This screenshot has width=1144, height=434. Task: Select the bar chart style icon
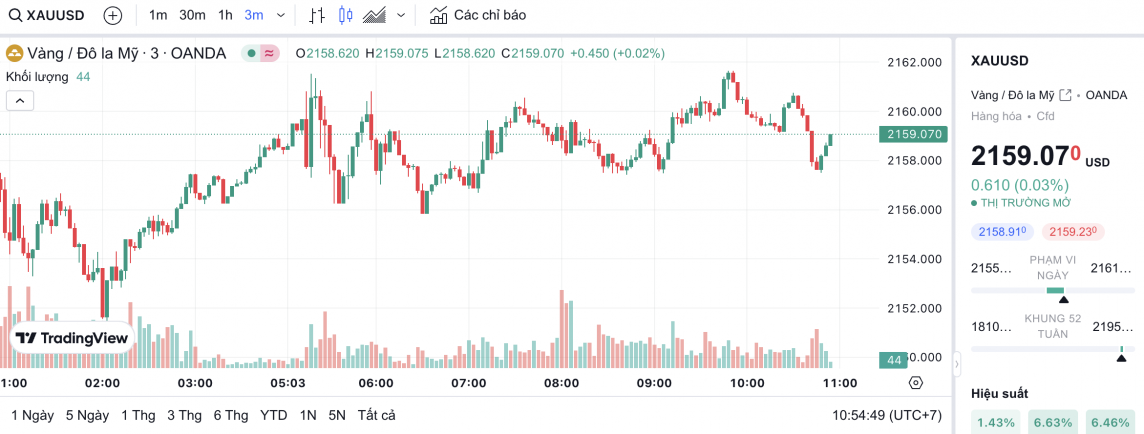(x=317, y=16)
